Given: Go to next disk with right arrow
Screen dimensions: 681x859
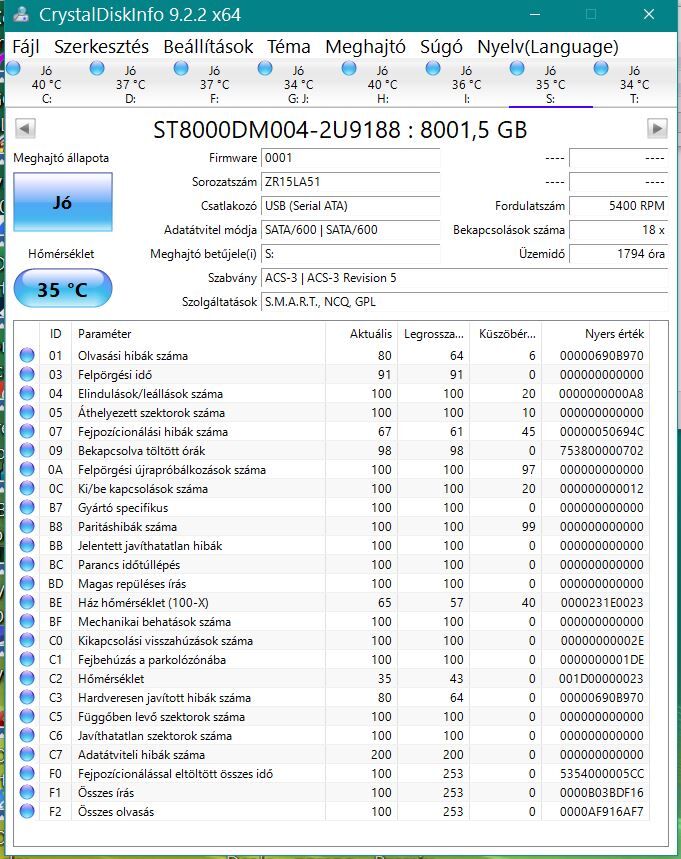Looking at the screenshot, I should [657, 129].
